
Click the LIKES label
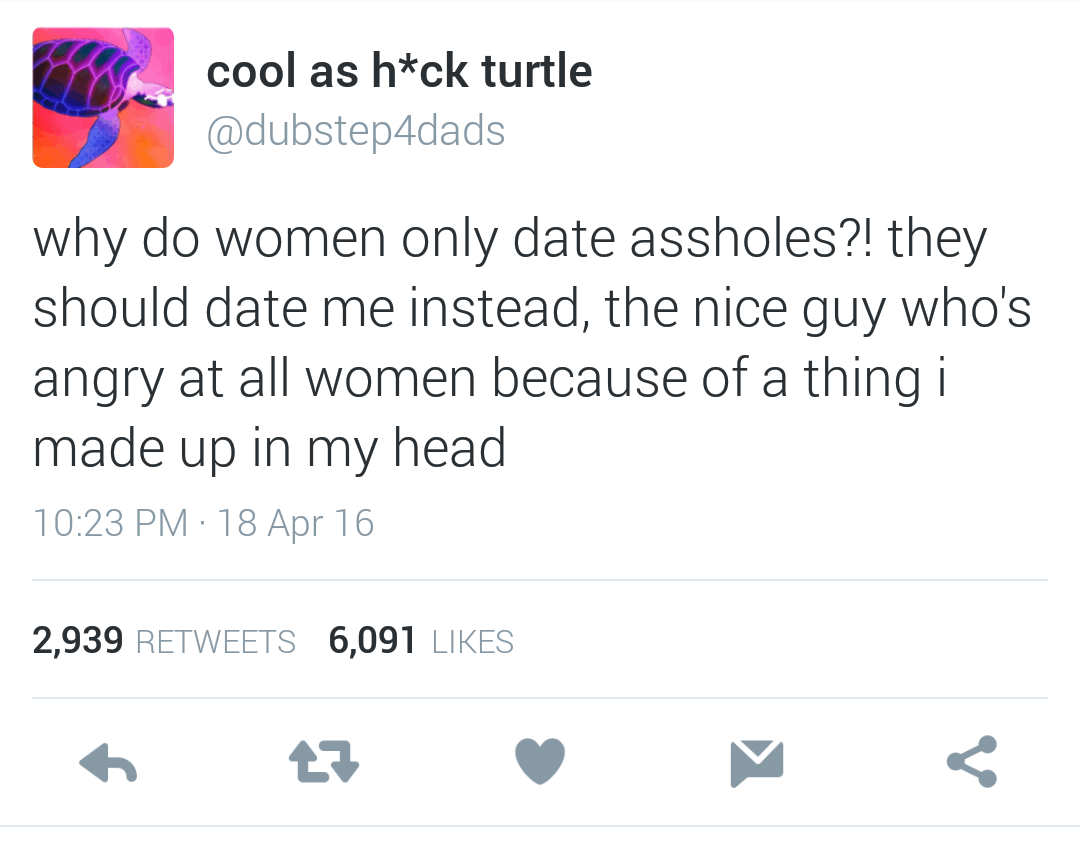472,642
